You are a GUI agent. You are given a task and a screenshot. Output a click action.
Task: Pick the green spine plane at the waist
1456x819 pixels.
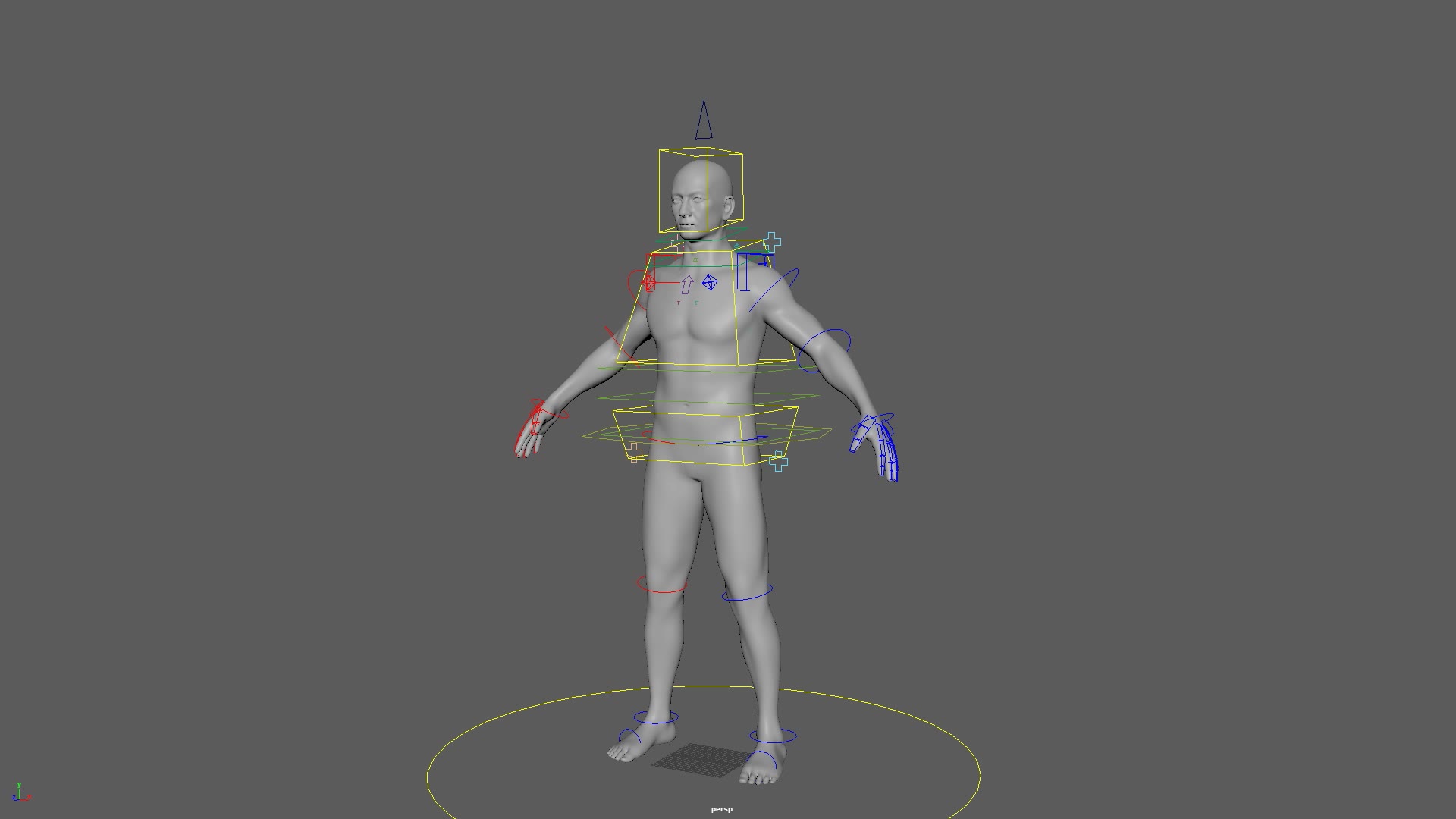pos(709,397)
